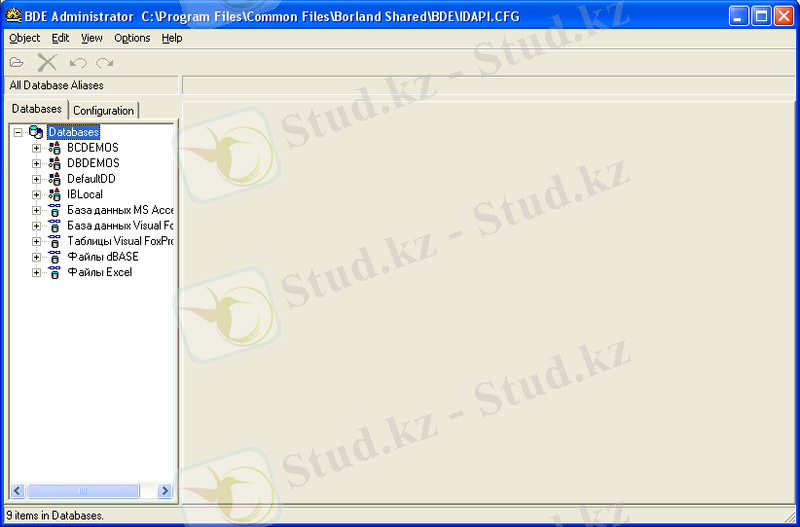This screenshot has height=527, width=800.
Task: Click the icon beside База данных MS Access
Action: click(55, 210)
